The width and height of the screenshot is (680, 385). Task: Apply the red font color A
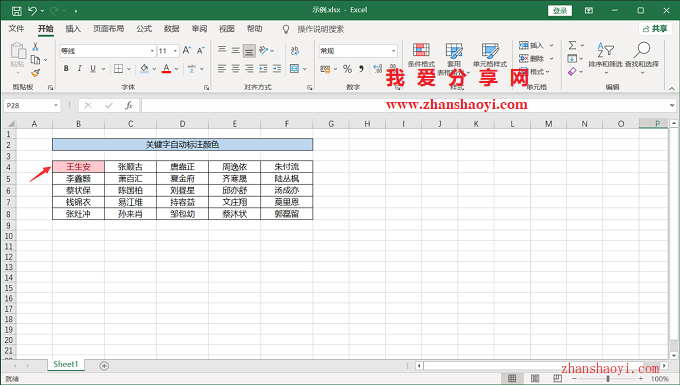[x=166, y=69]
